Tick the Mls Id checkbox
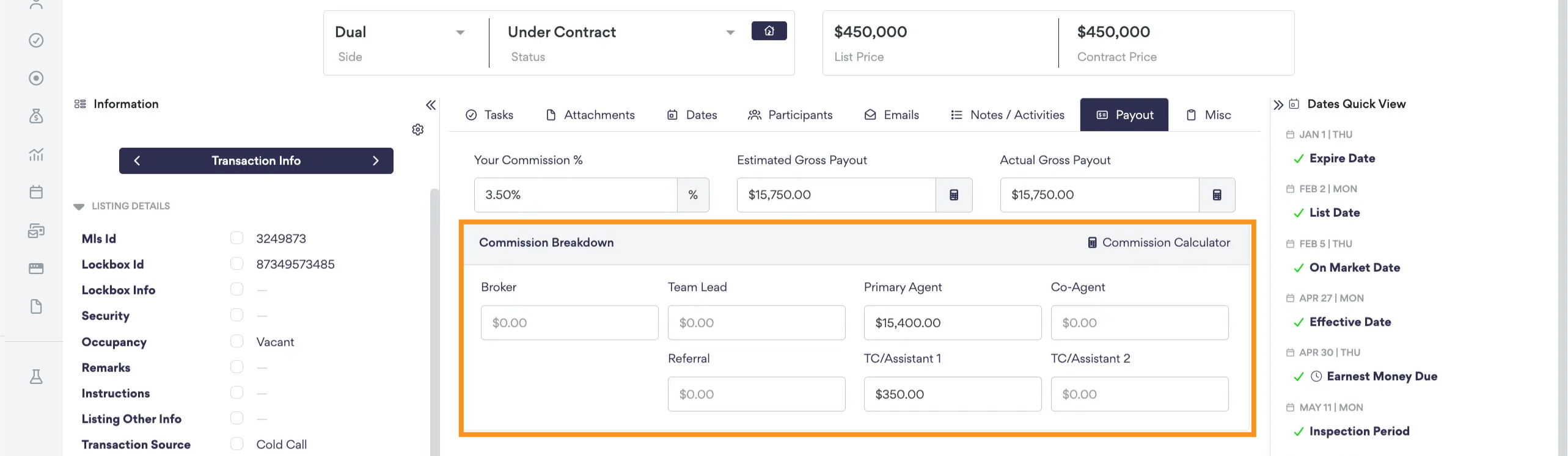1568x456 pixels. 236,238
